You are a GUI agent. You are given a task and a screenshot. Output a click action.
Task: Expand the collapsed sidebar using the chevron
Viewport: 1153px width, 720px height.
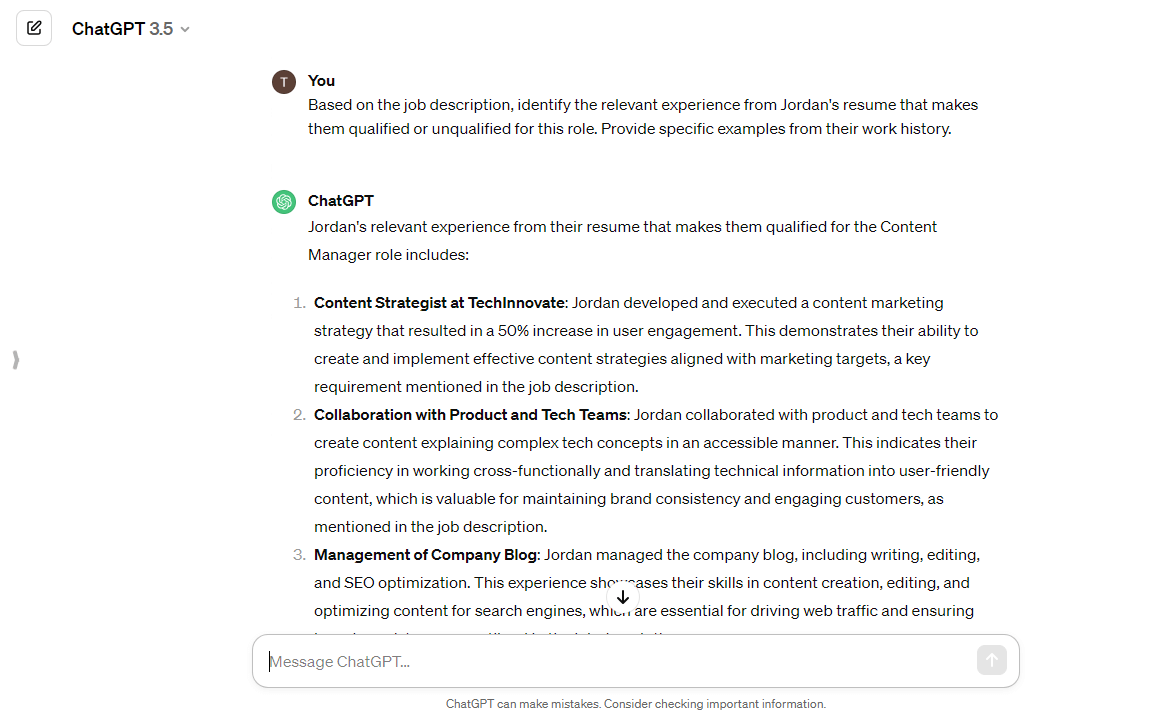pyautogui.click(x=16, y=360)
